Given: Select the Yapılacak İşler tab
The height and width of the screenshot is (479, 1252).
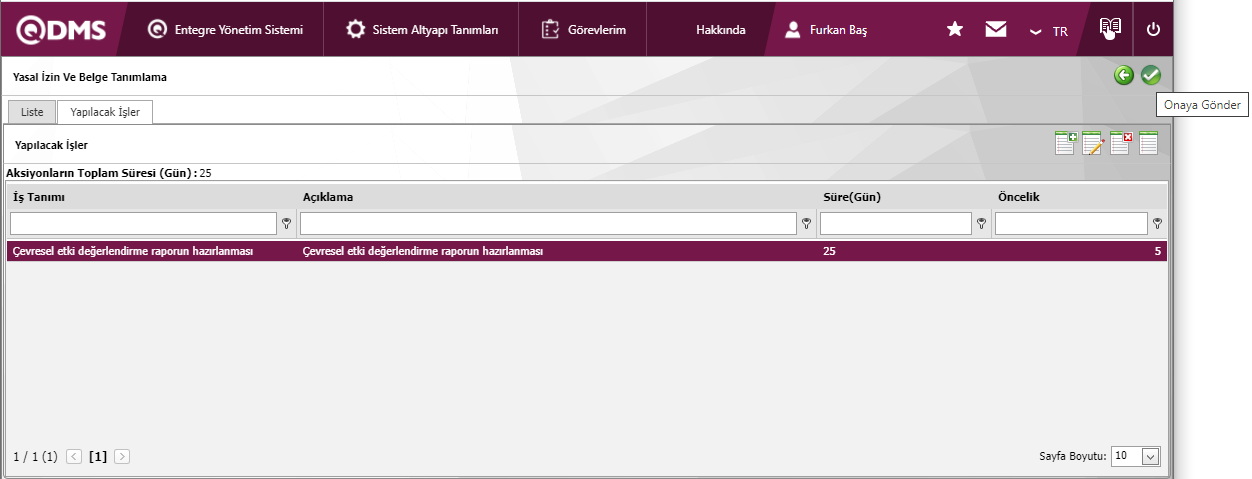Looking at the screenshot, I should pos(105,112).
